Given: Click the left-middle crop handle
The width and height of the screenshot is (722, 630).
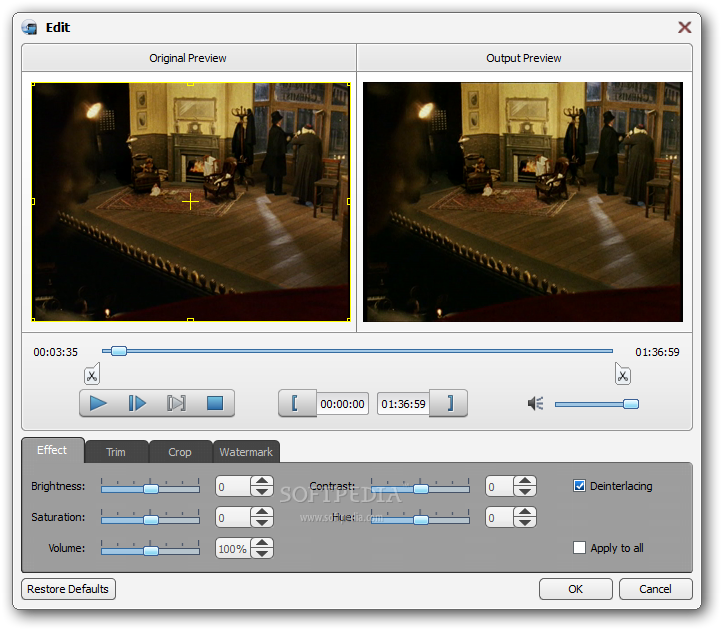Looking at the screenshot, I should pos(33,201).
